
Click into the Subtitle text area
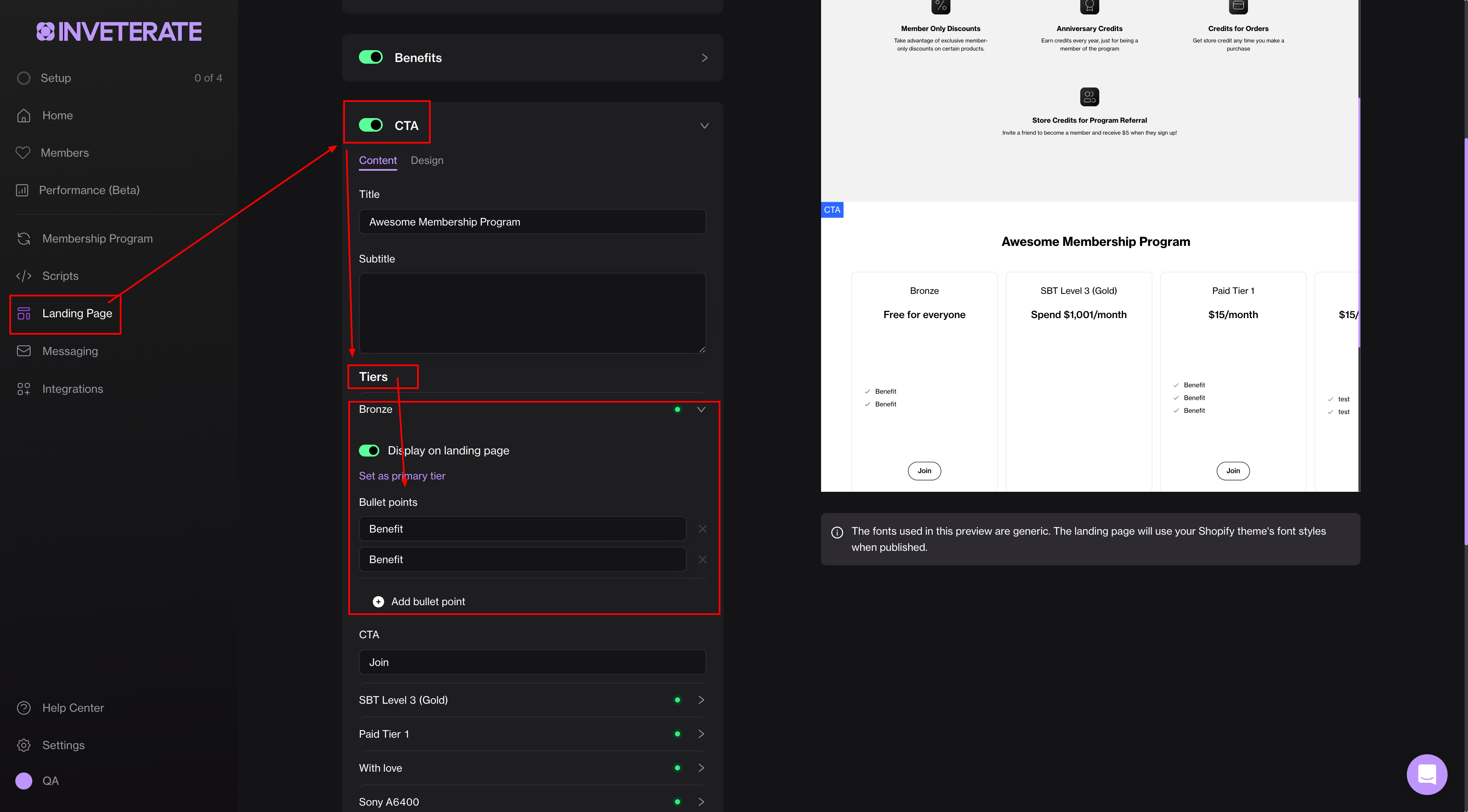point(532,313)
